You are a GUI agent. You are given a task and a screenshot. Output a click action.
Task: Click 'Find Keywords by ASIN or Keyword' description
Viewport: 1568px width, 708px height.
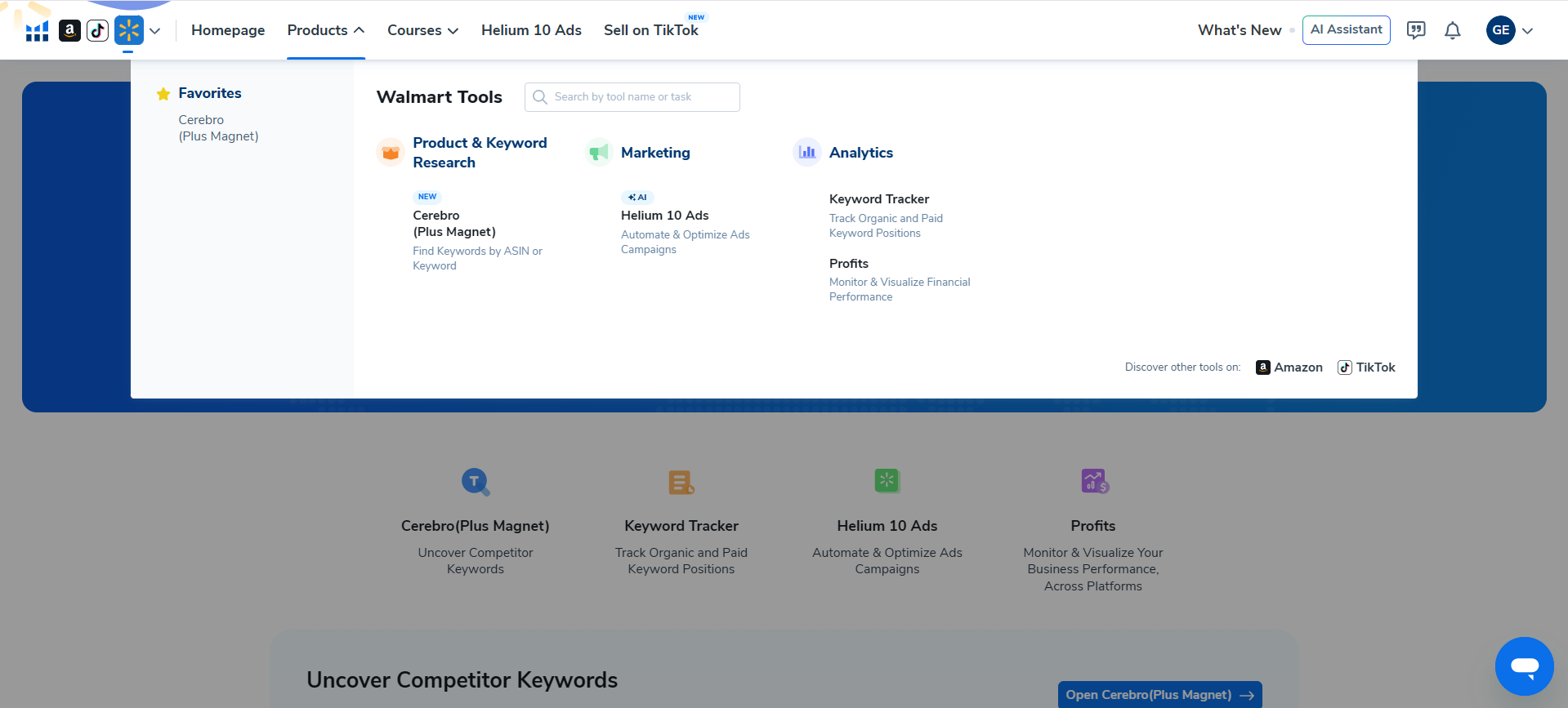(477, 259)
